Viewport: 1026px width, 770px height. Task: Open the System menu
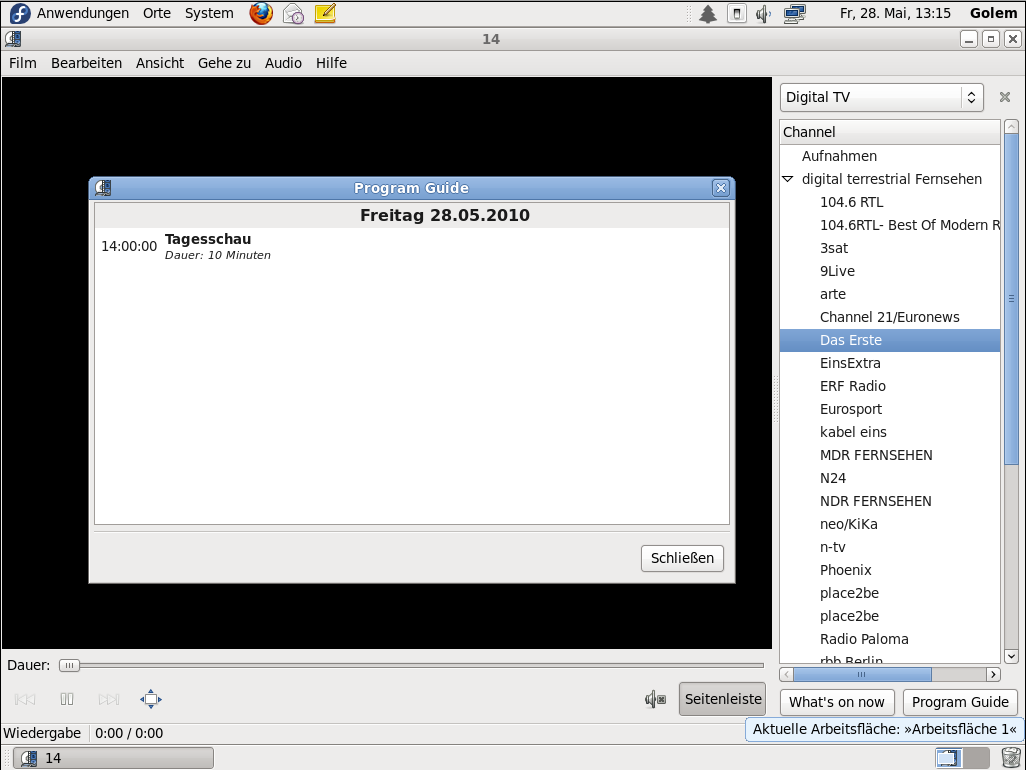(x=209, y=13)
